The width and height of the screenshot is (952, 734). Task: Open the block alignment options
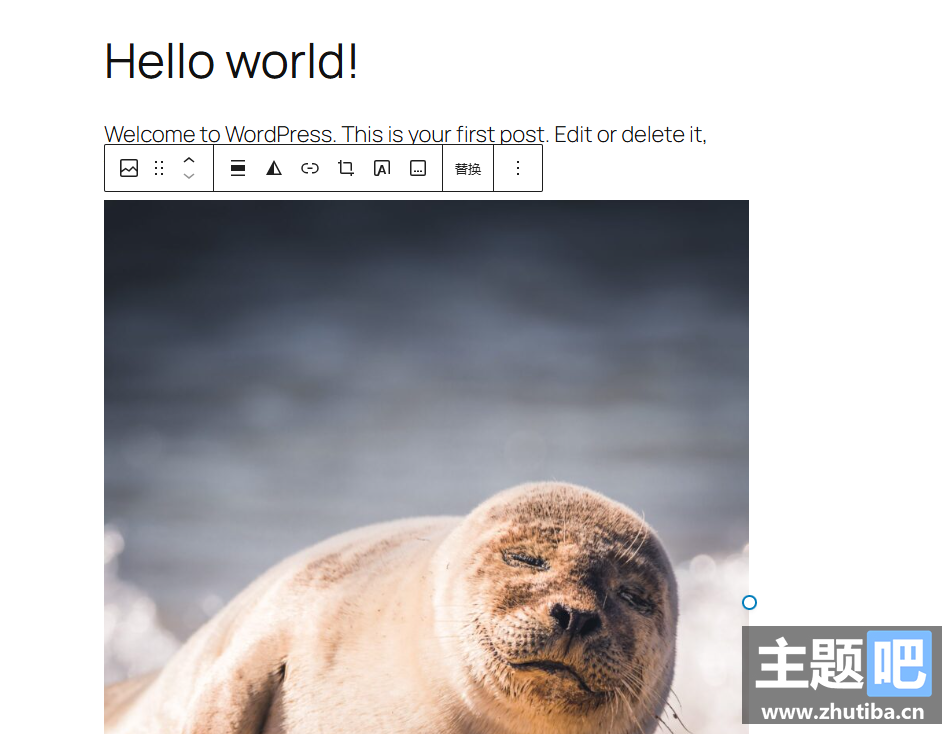tap(238, 168)
